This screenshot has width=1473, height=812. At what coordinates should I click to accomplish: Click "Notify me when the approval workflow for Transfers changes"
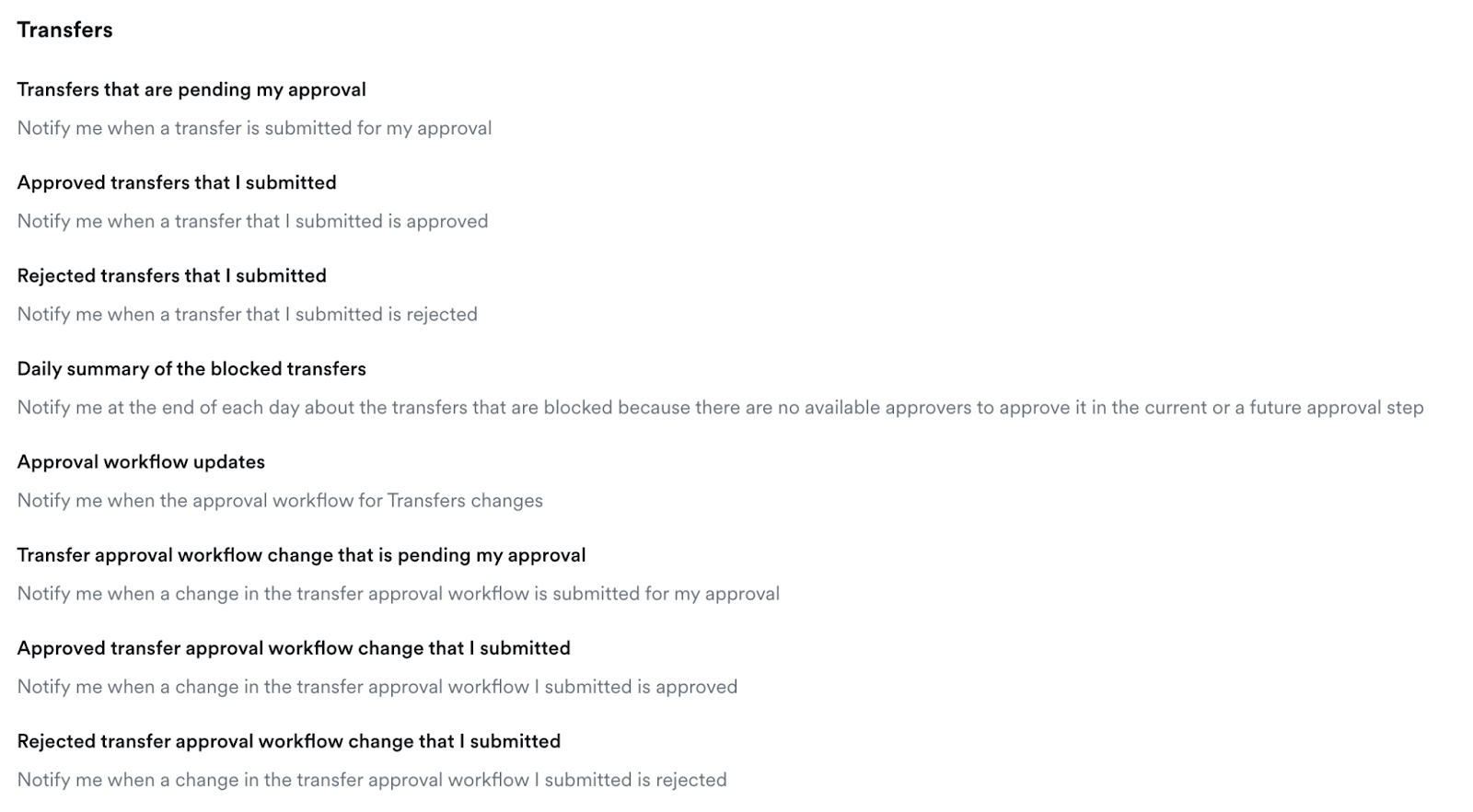(x=280, y=500)
